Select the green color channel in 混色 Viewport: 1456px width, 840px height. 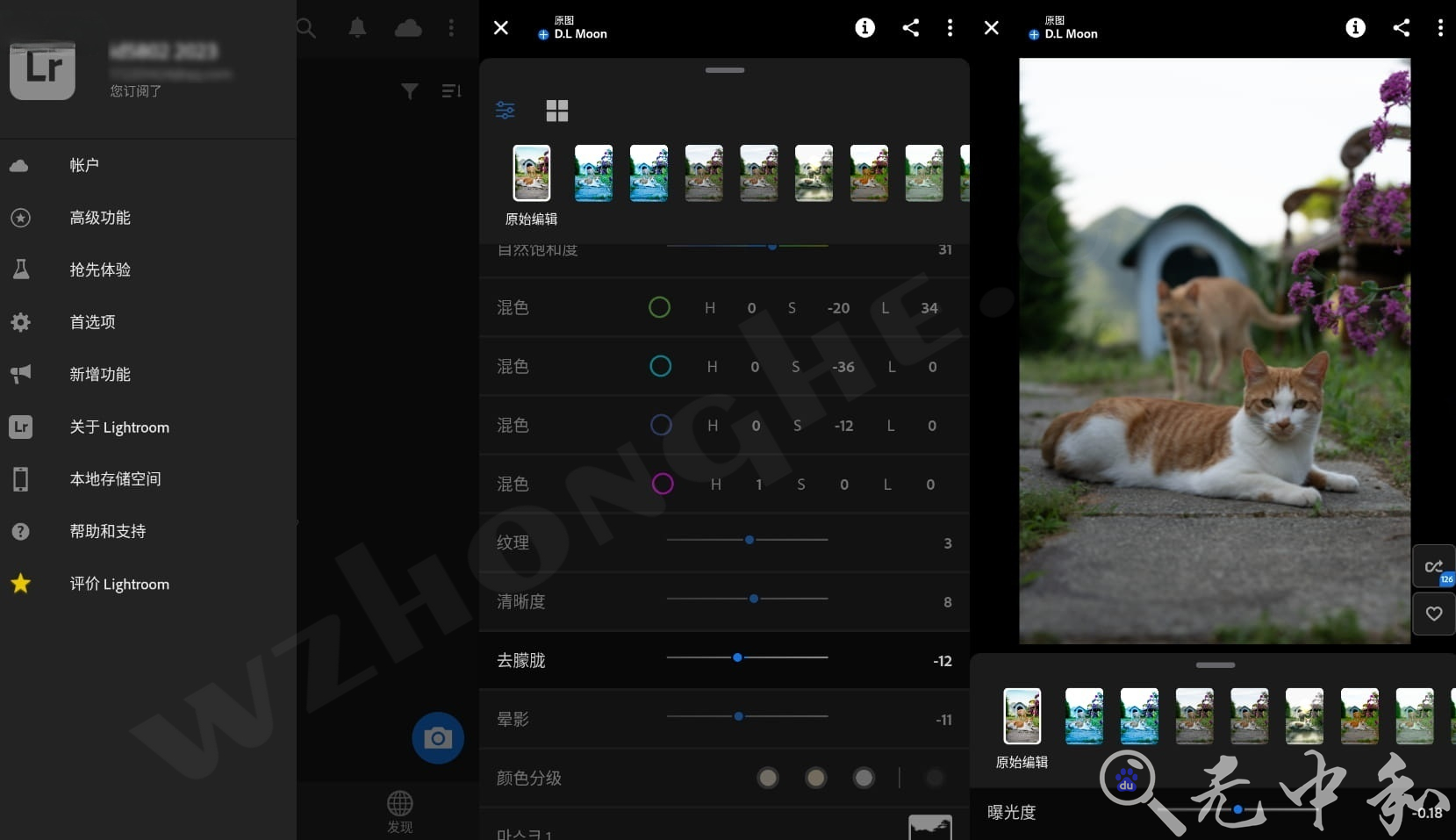(x=660, y=307)
